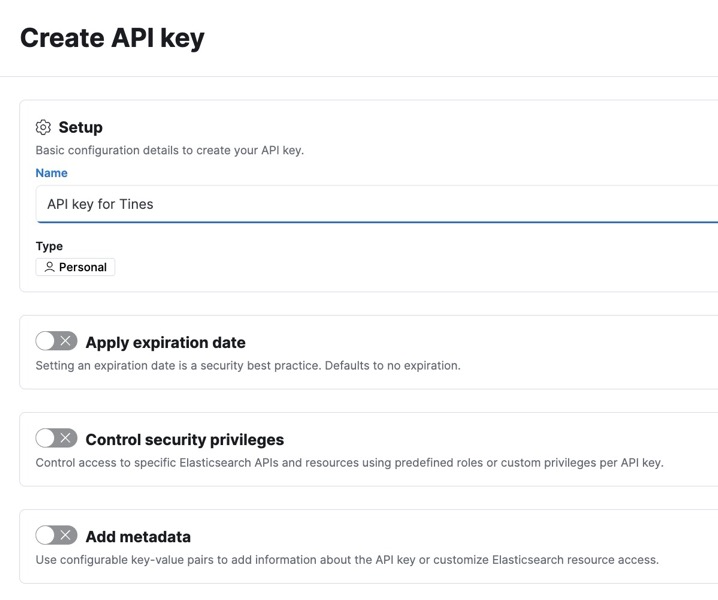Turn on Control security privileges toggle
Viewport: 718px width, 600px height.
point(56,438)
